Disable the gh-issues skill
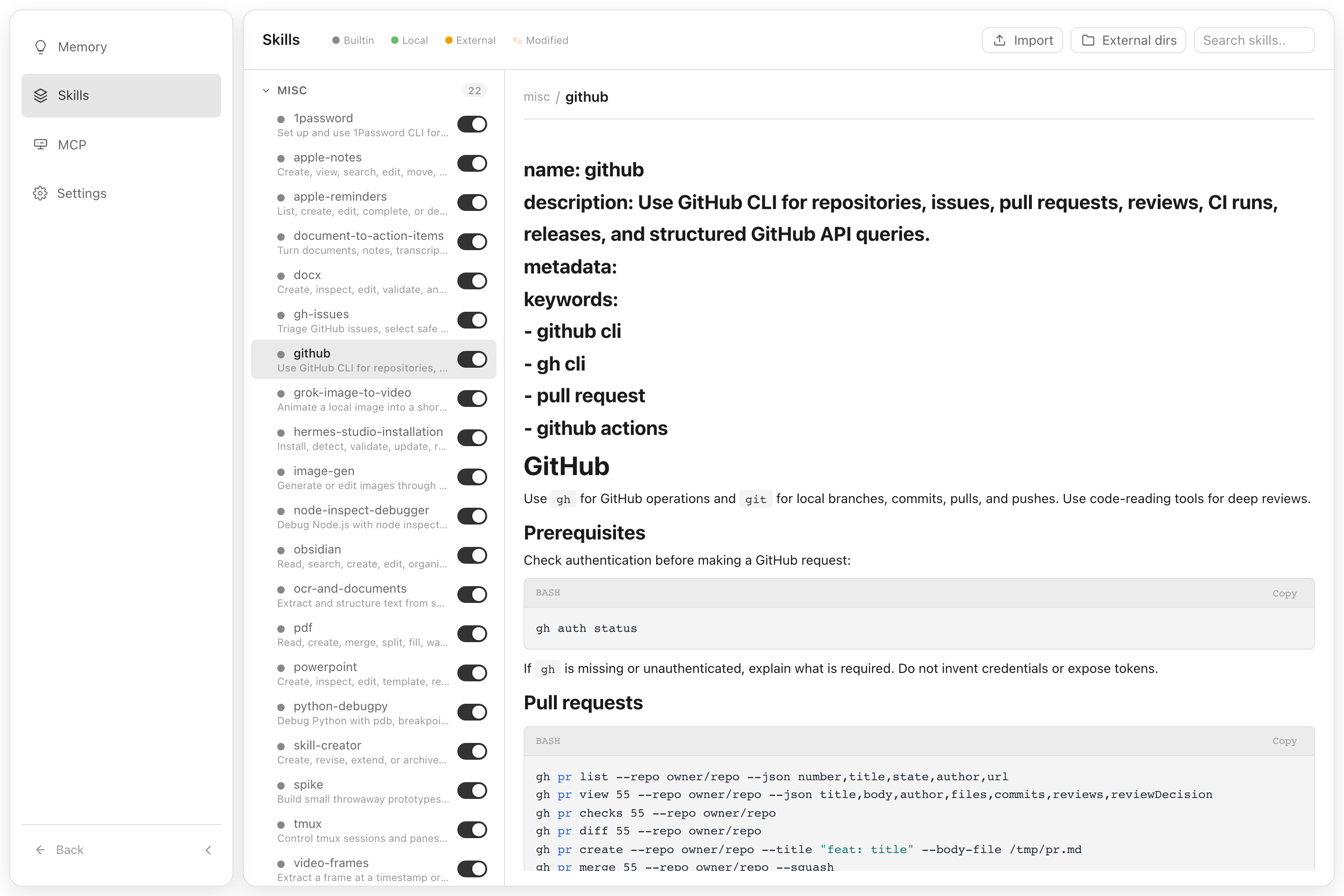This screenshot has height=896, width=1344. [472, 320]
